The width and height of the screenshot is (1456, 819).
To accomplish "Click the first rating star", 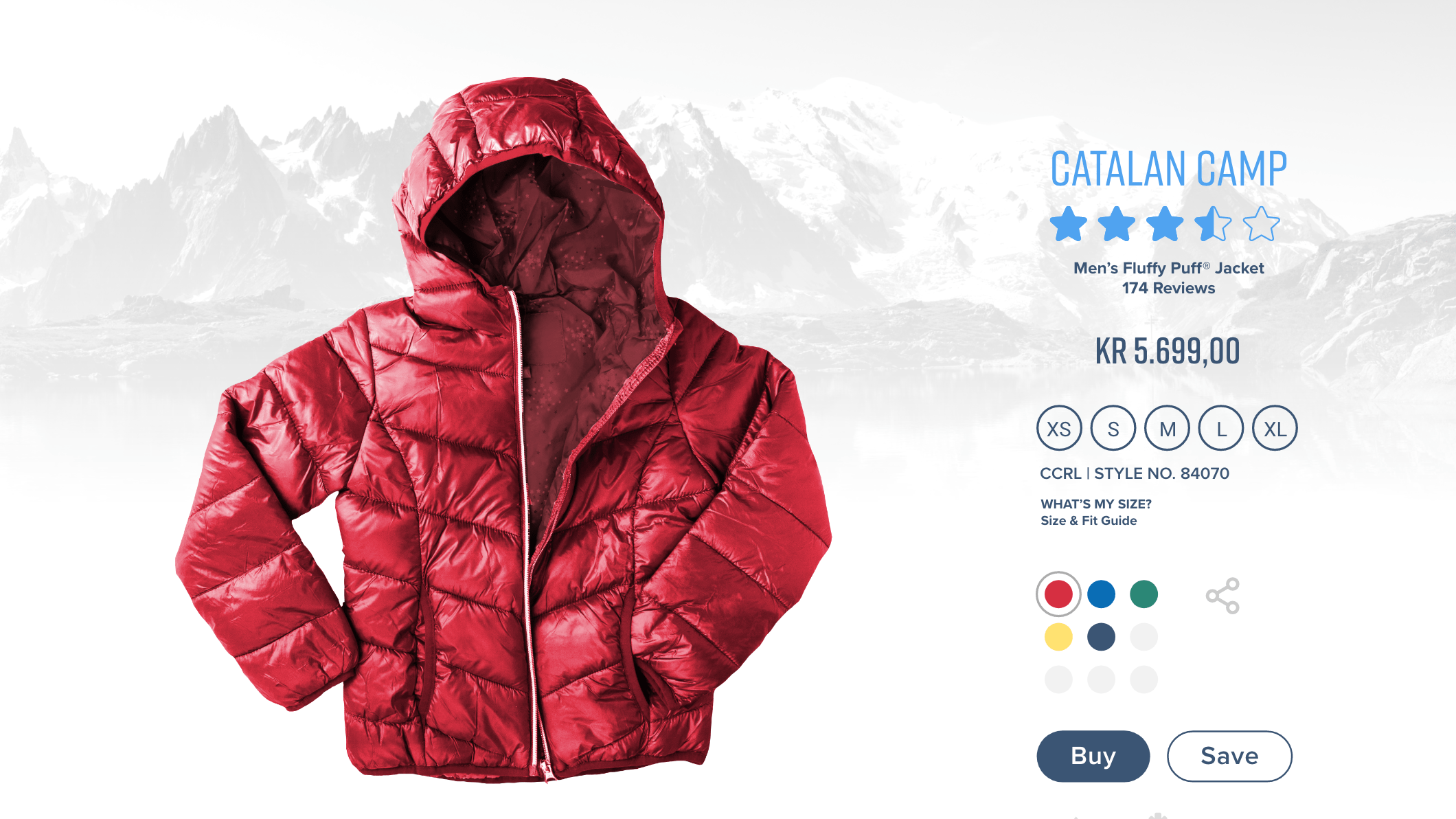I will tap(1069, 224).
